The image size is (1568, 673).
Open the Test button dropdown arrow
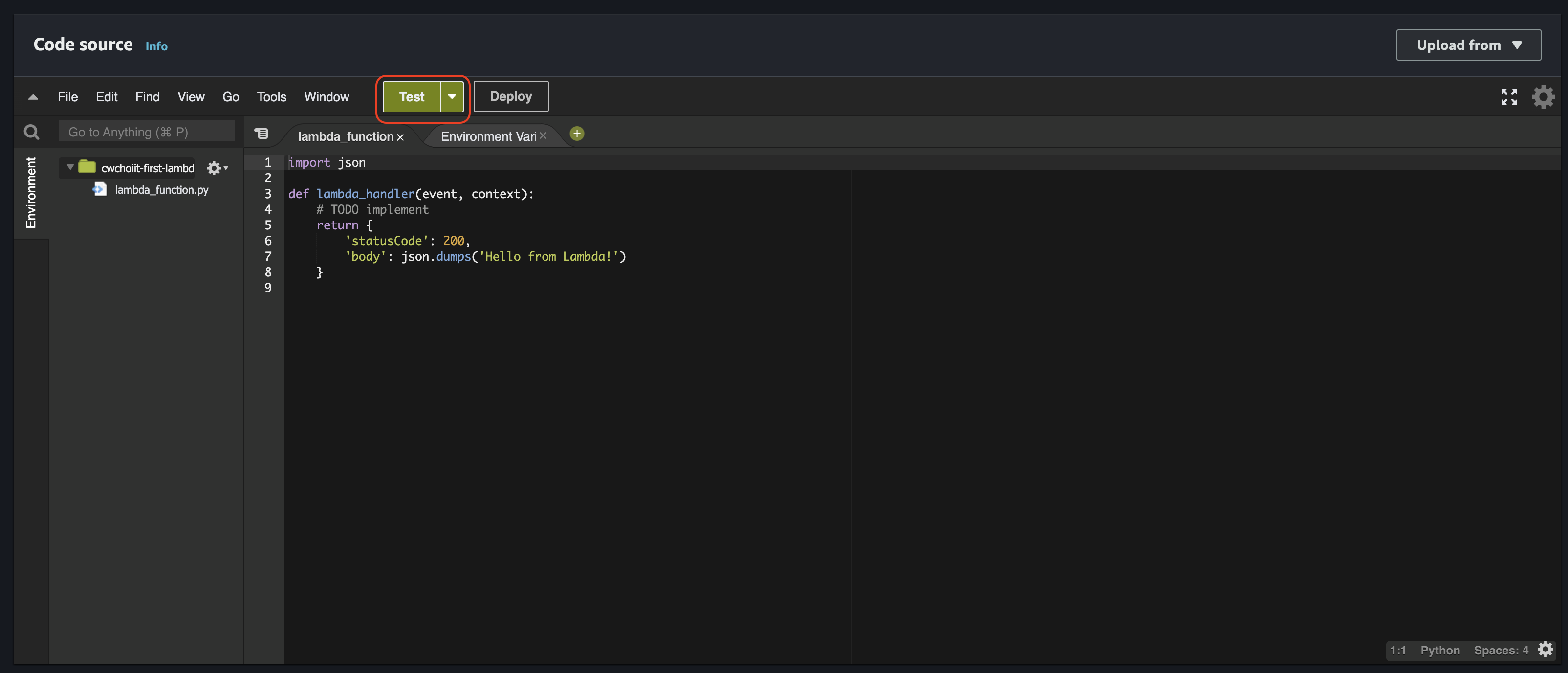coord(452,97)
